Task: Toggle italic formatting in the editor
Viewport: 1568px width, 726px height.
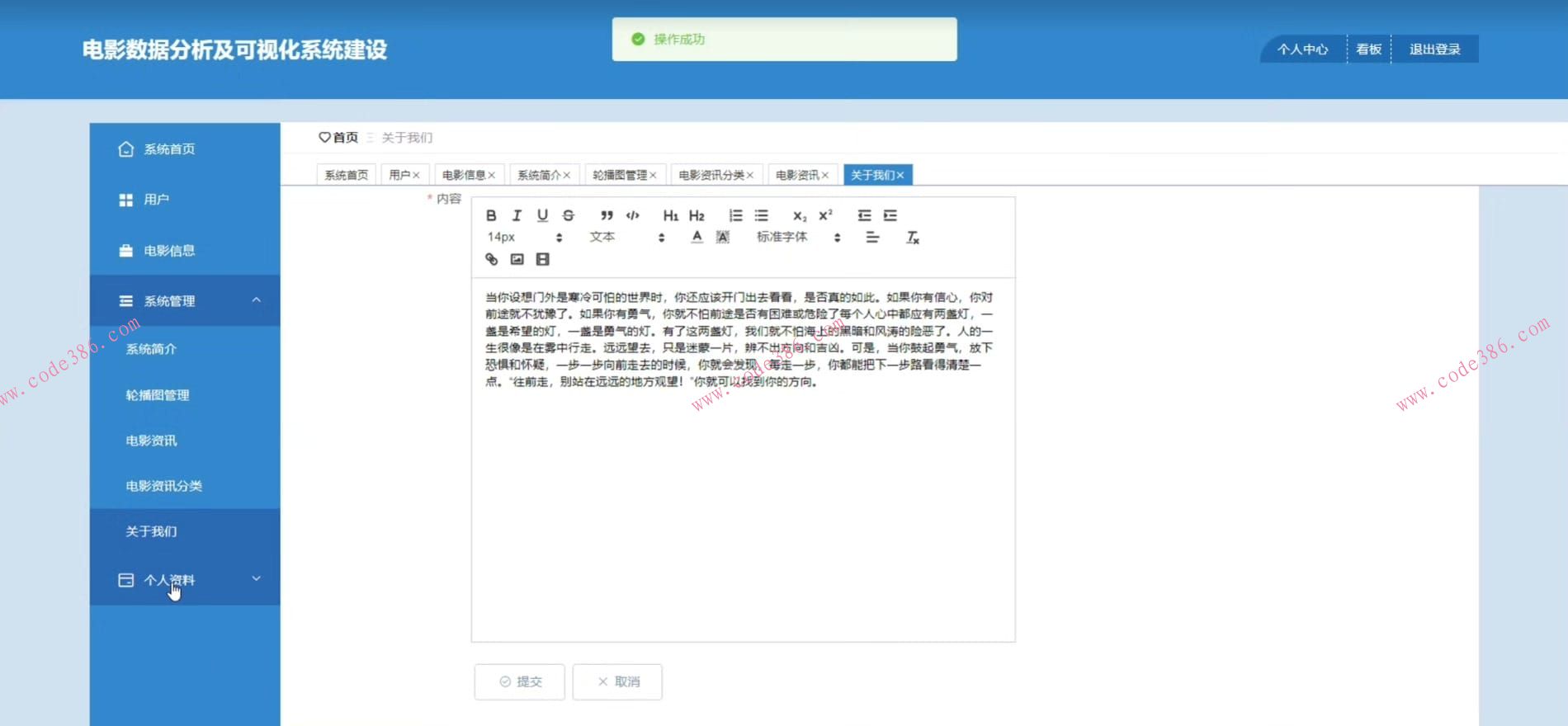Action: coord(517,215)
